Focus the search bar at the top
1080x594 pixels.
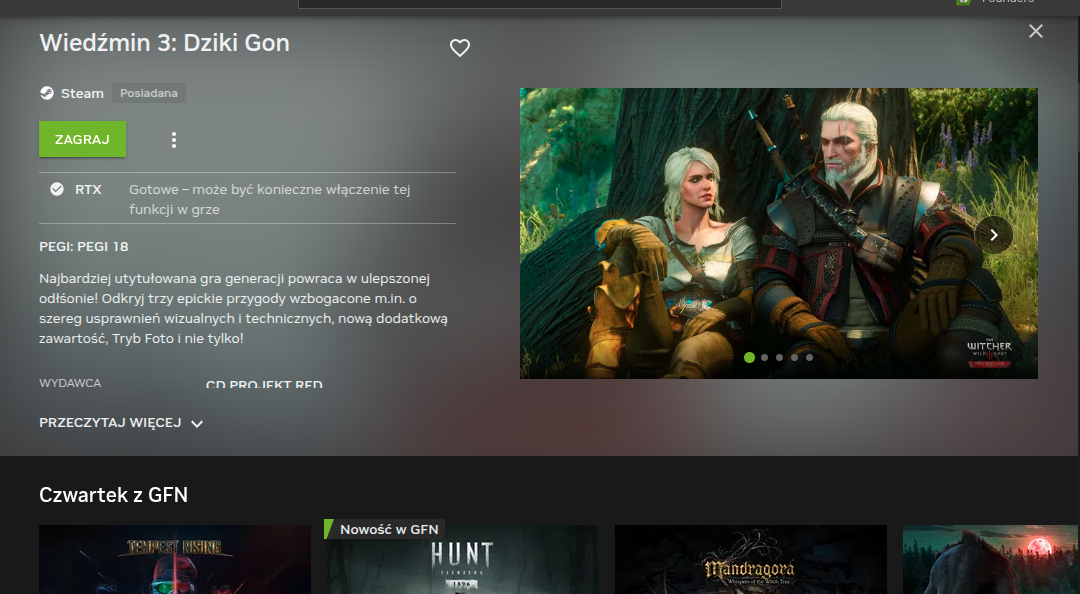[x=540, y=4]
